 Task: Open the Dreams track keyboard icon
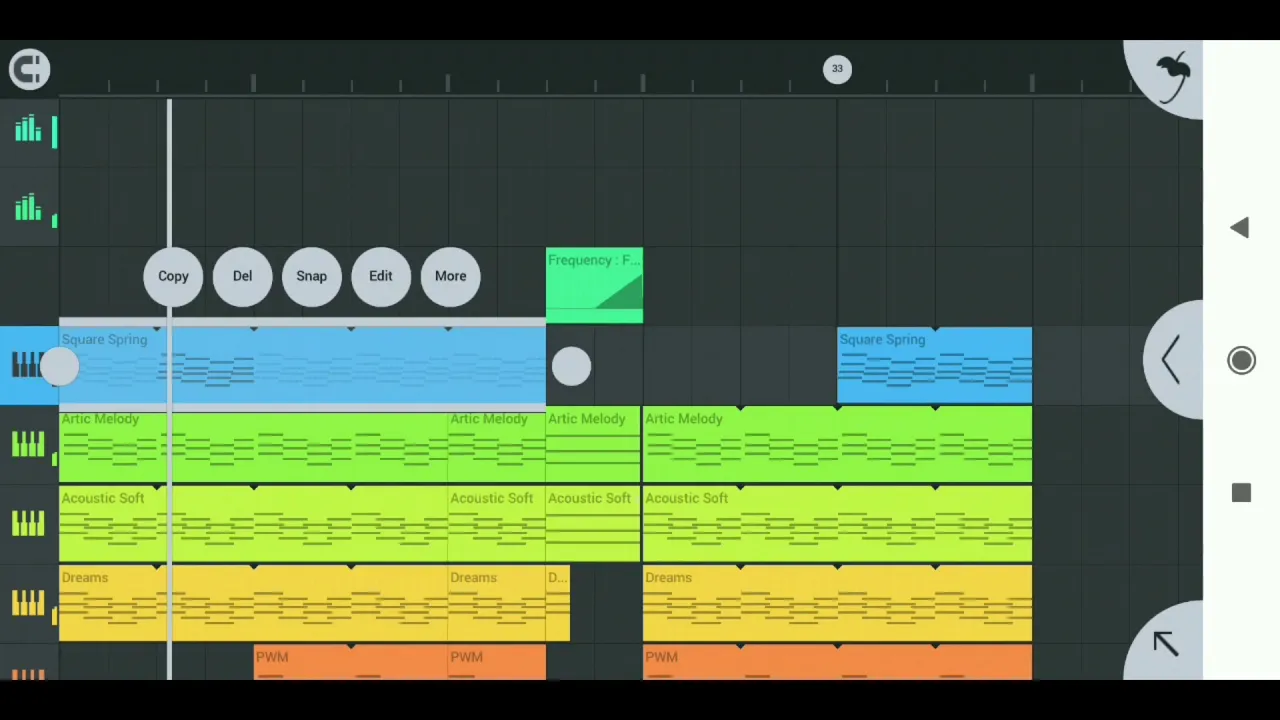(28, 602)
